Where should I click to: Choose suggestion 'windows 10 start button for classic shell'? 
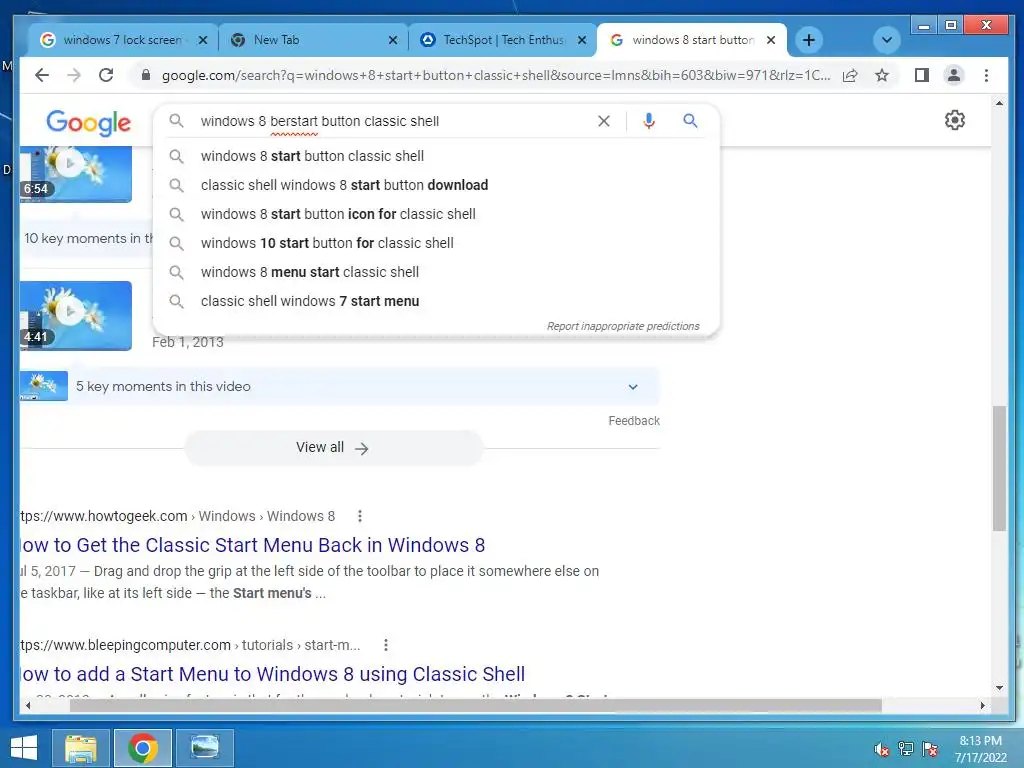click(x=436, y=243)
